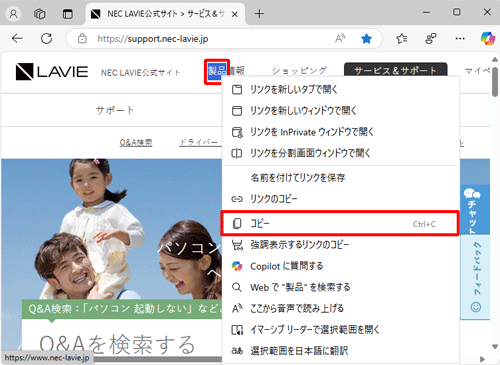
Task: Open the tab actions menu icon
Action: pyautogui.click(x=68, y=14)
